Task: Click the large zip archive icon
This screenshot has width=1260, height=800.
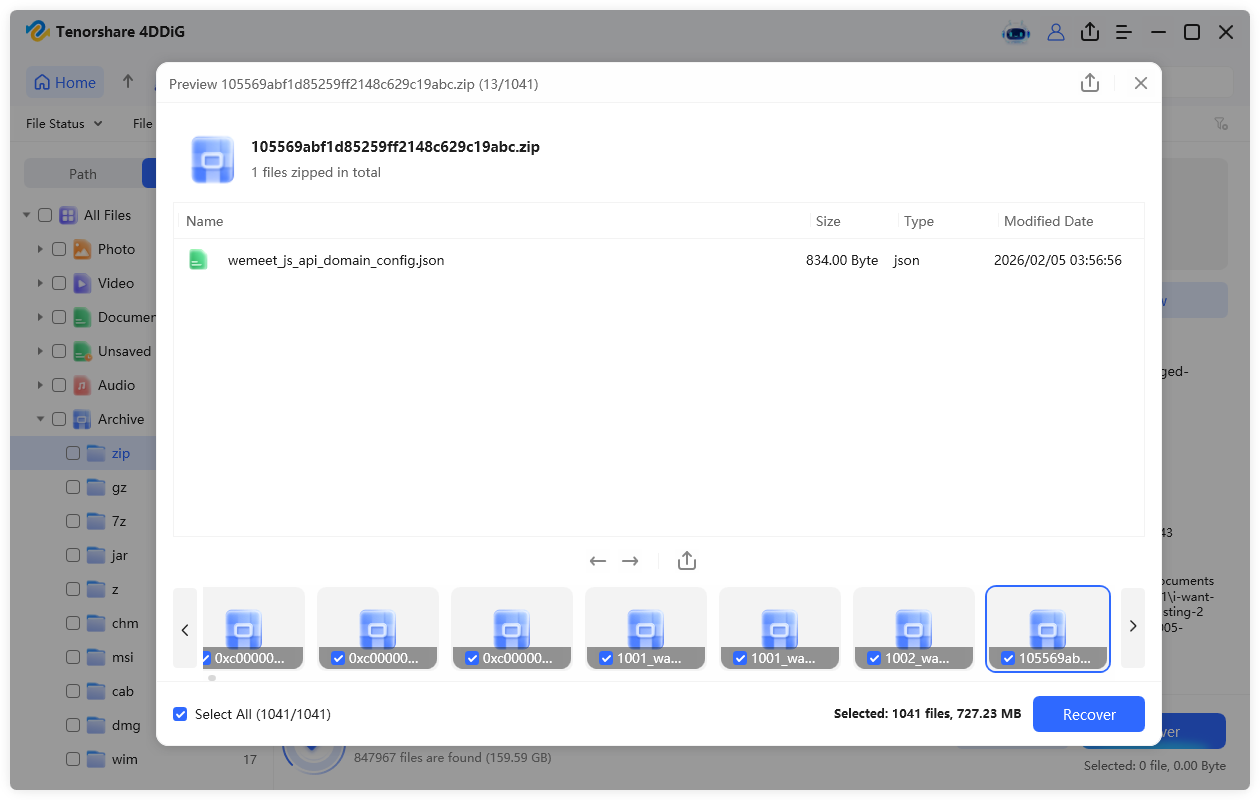Action: [x=213, y=160]
